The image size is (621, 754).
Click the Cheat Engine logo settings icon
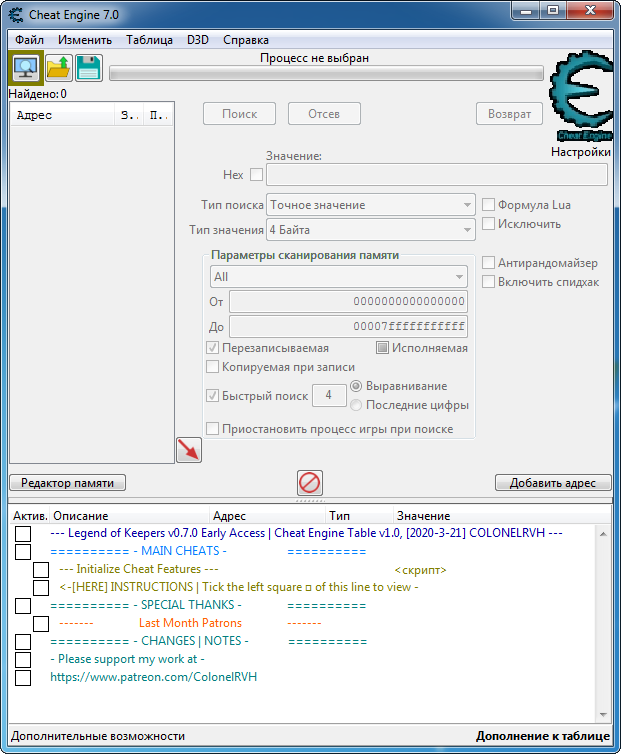pos(581,96)
